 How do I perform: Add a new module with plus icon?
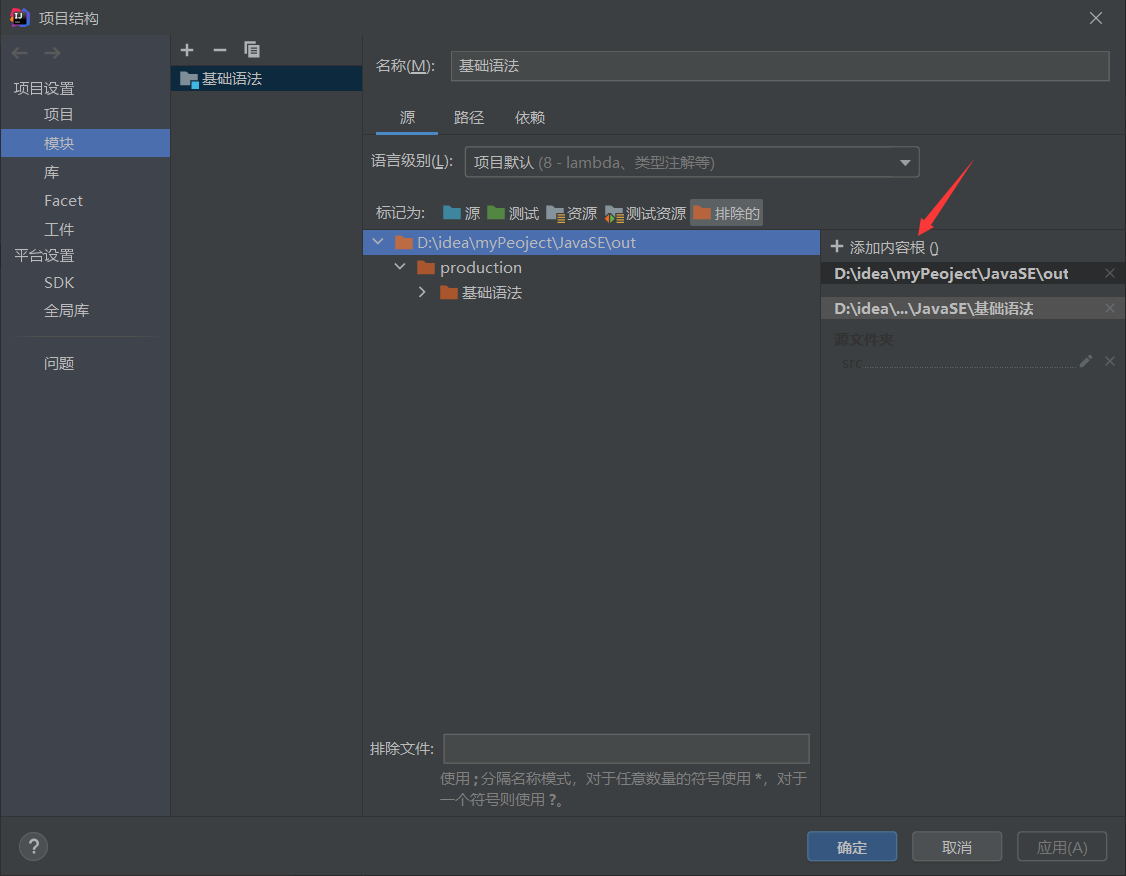point(187,50)
